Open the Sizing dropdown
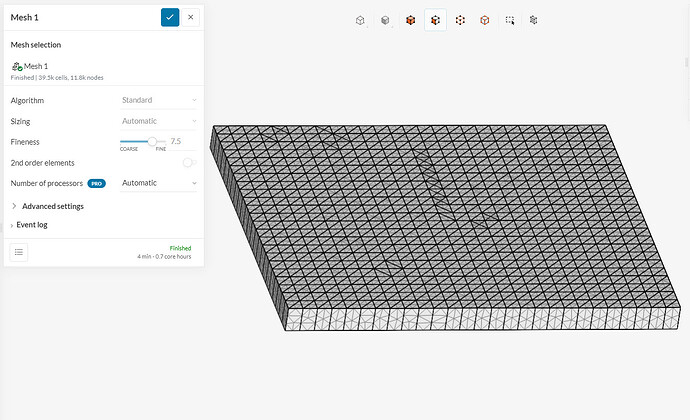 (x=158, y=121)
